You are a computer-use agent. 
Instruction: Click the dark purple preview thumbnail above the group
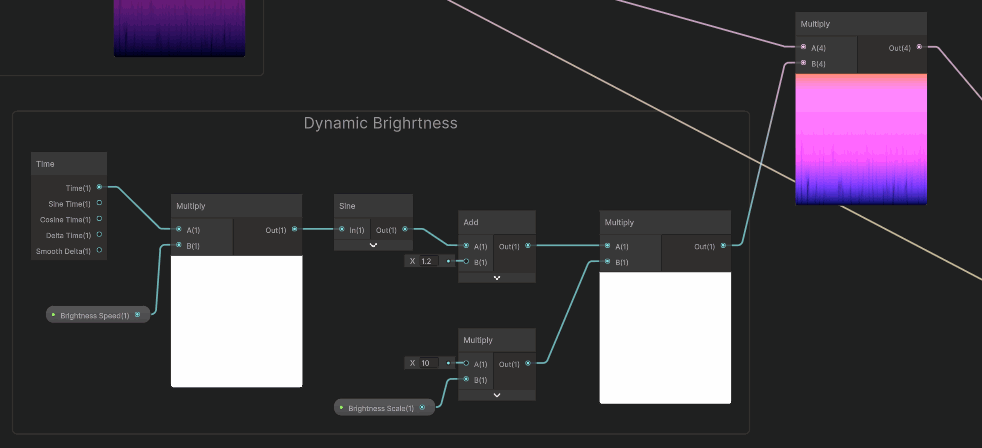click(x=180, y=28)
